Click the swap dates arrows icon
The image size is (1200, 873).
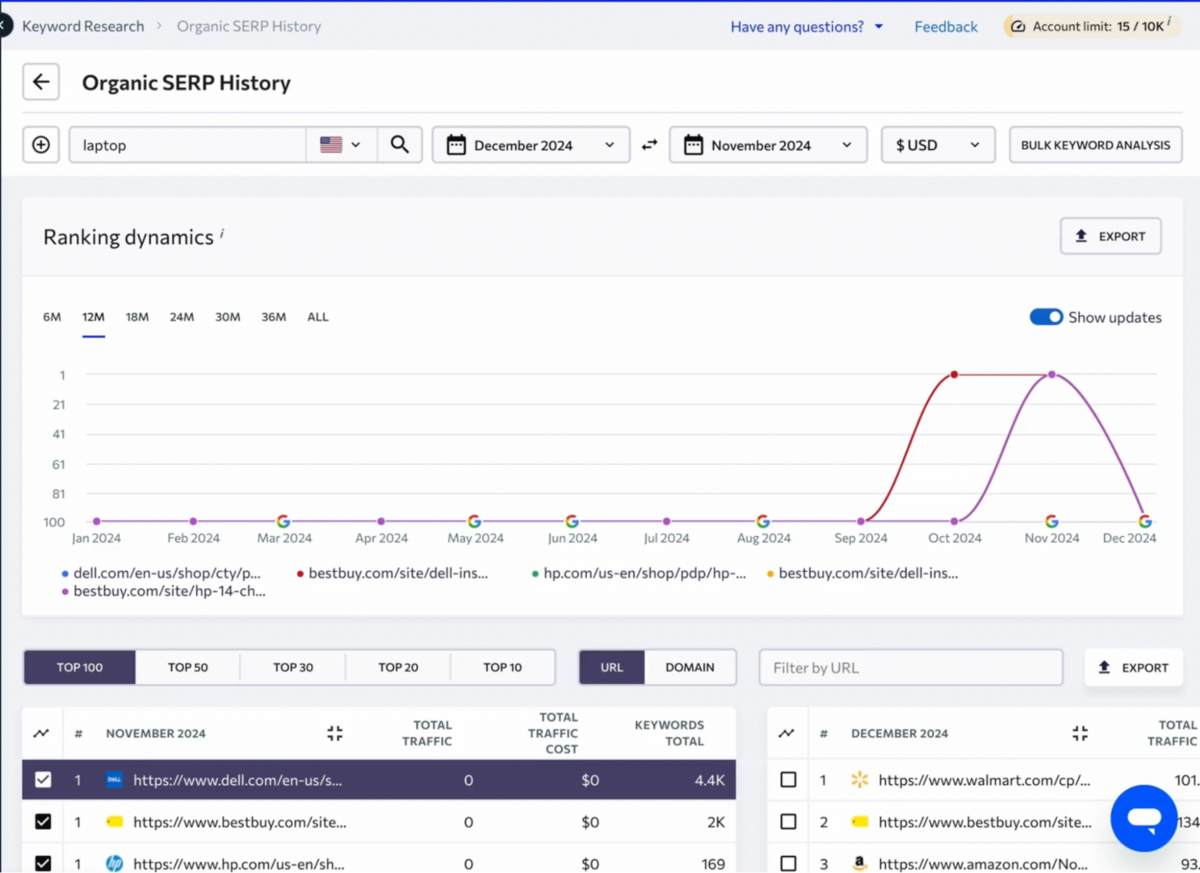coord(650,145)
